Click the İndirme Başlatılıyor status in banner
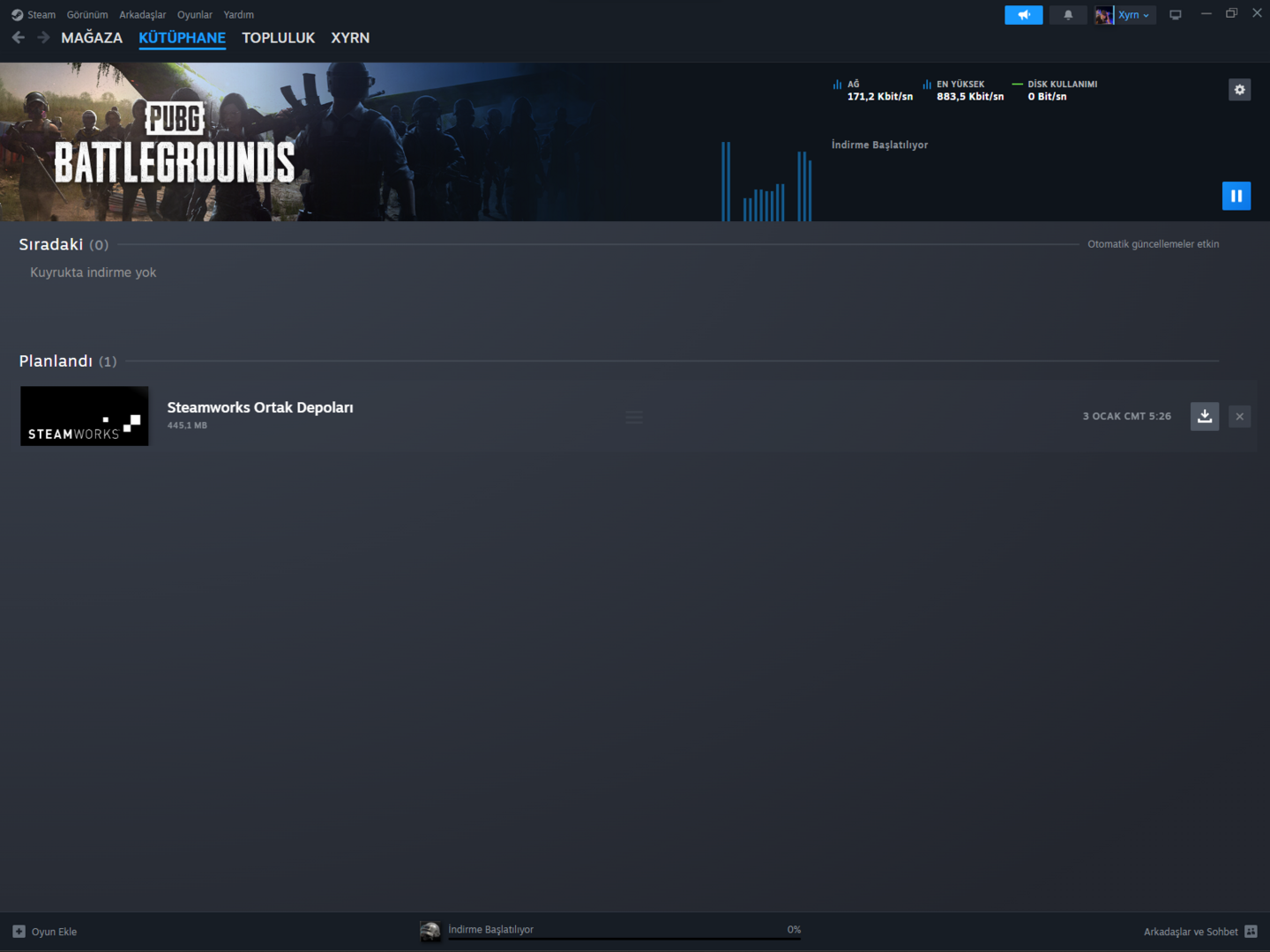The image size is (1270, 952). pos(879,145)
